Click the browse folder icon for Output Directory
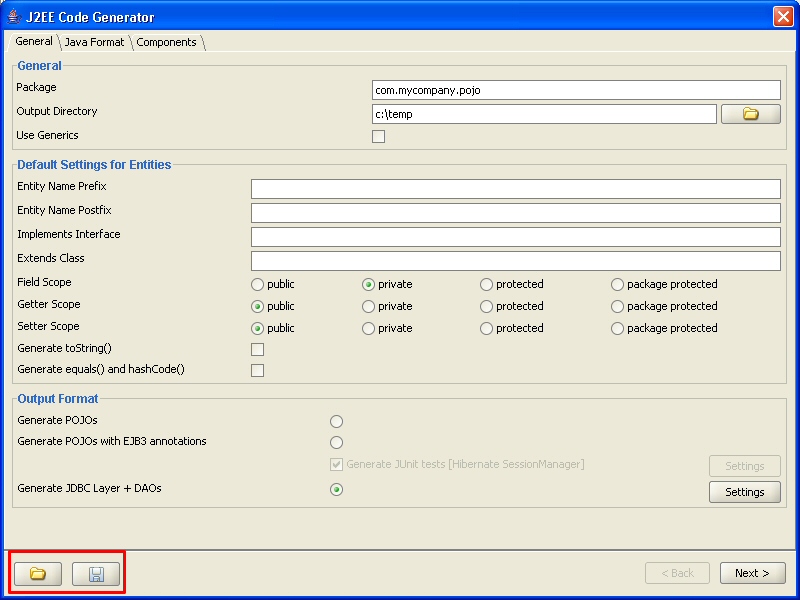 pyautogui.click(x=750, y=114)
